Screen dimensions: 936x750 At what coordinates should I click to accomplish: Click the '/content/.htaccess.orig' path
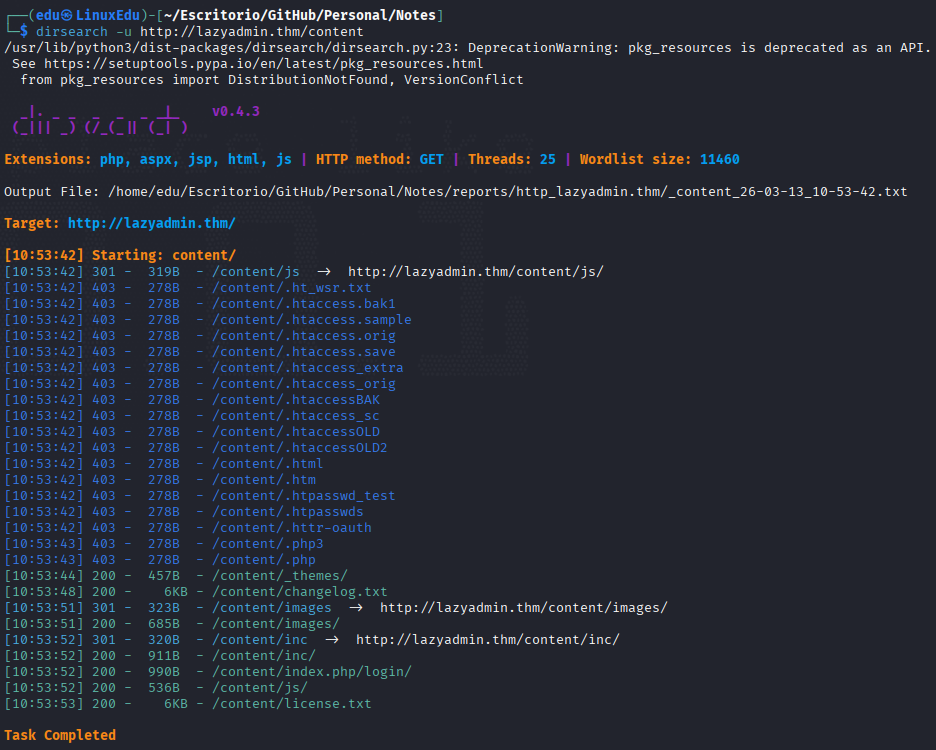pos(304,336)
